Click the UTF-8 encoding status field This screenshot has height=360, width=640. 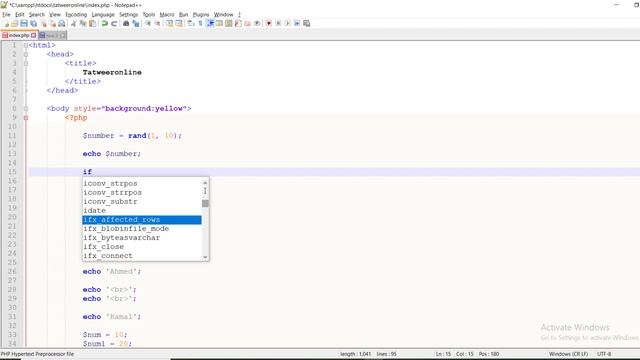(x=604, y=354)
